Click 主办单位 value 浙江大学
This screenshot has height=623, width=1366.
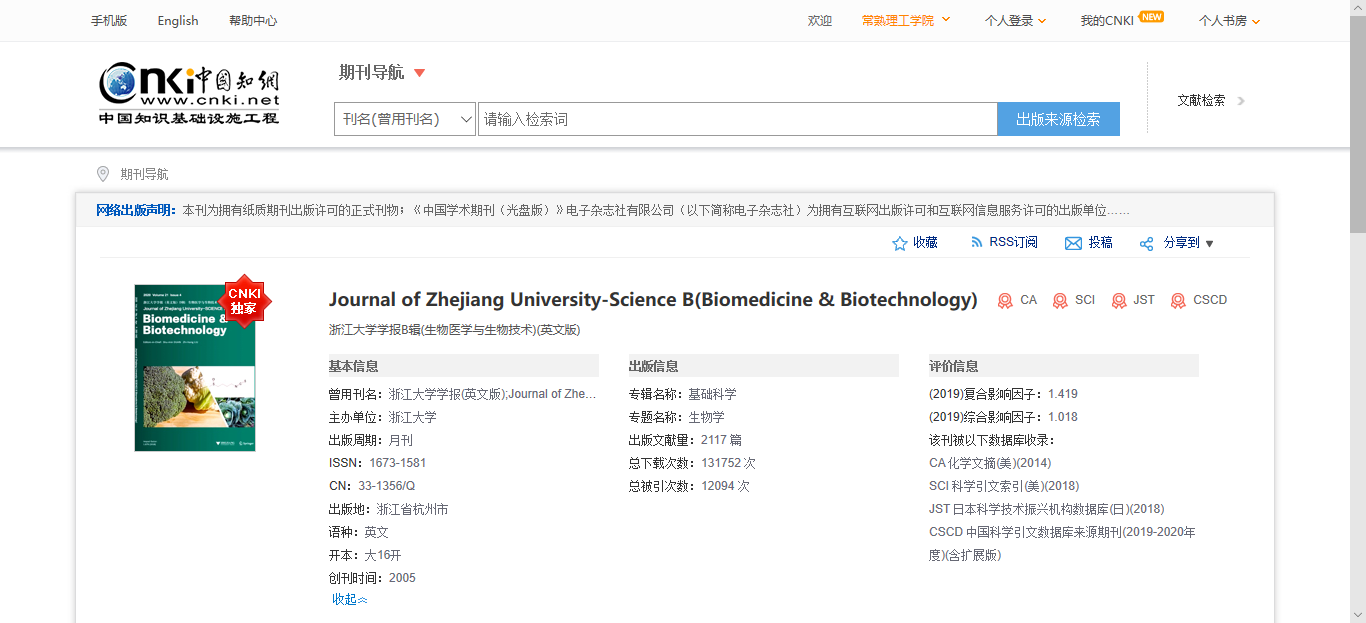pyautogui.click(x=413, y=417)
